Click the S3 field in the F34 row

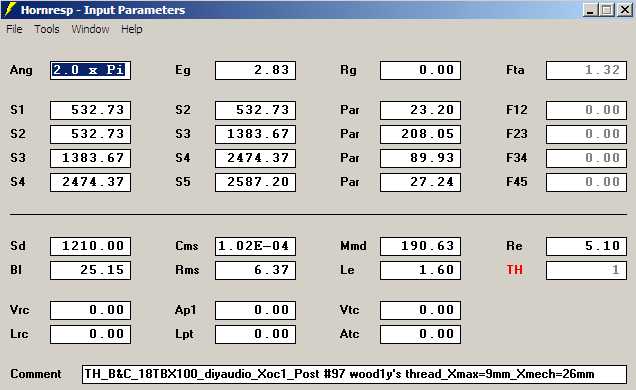(x=90, y=158)
